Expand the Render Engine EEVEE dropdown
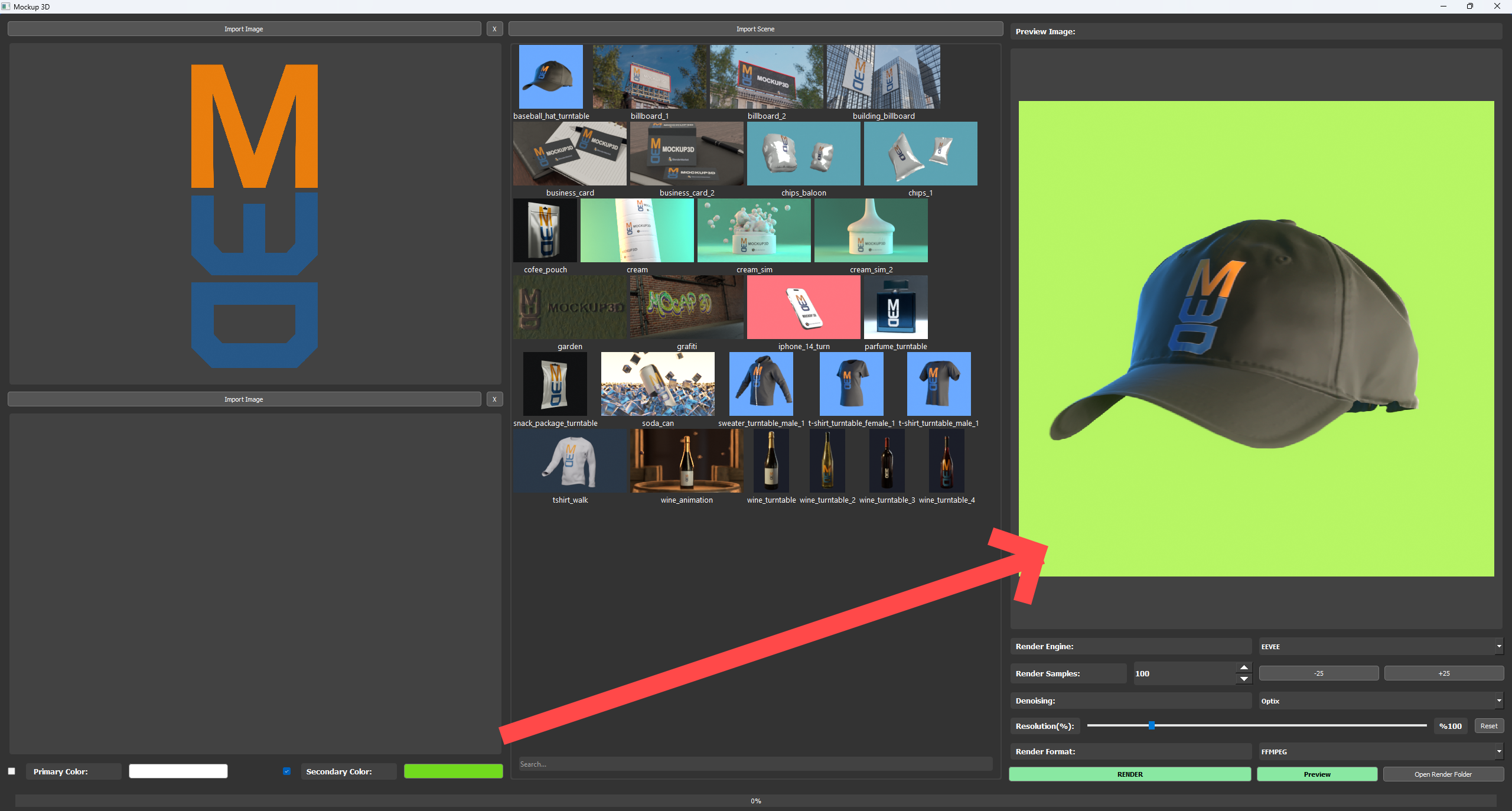This screenshot has width=1512, height=811. pyautogui.click(x=1380, y=647)
